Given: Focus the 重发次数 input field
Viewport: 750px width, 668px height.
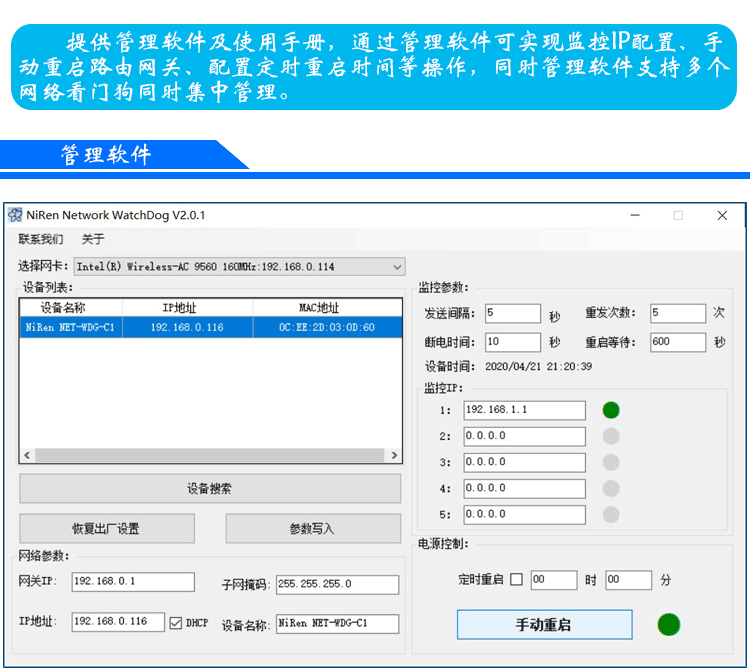Looking at the screenshot, I should (678, 313).
